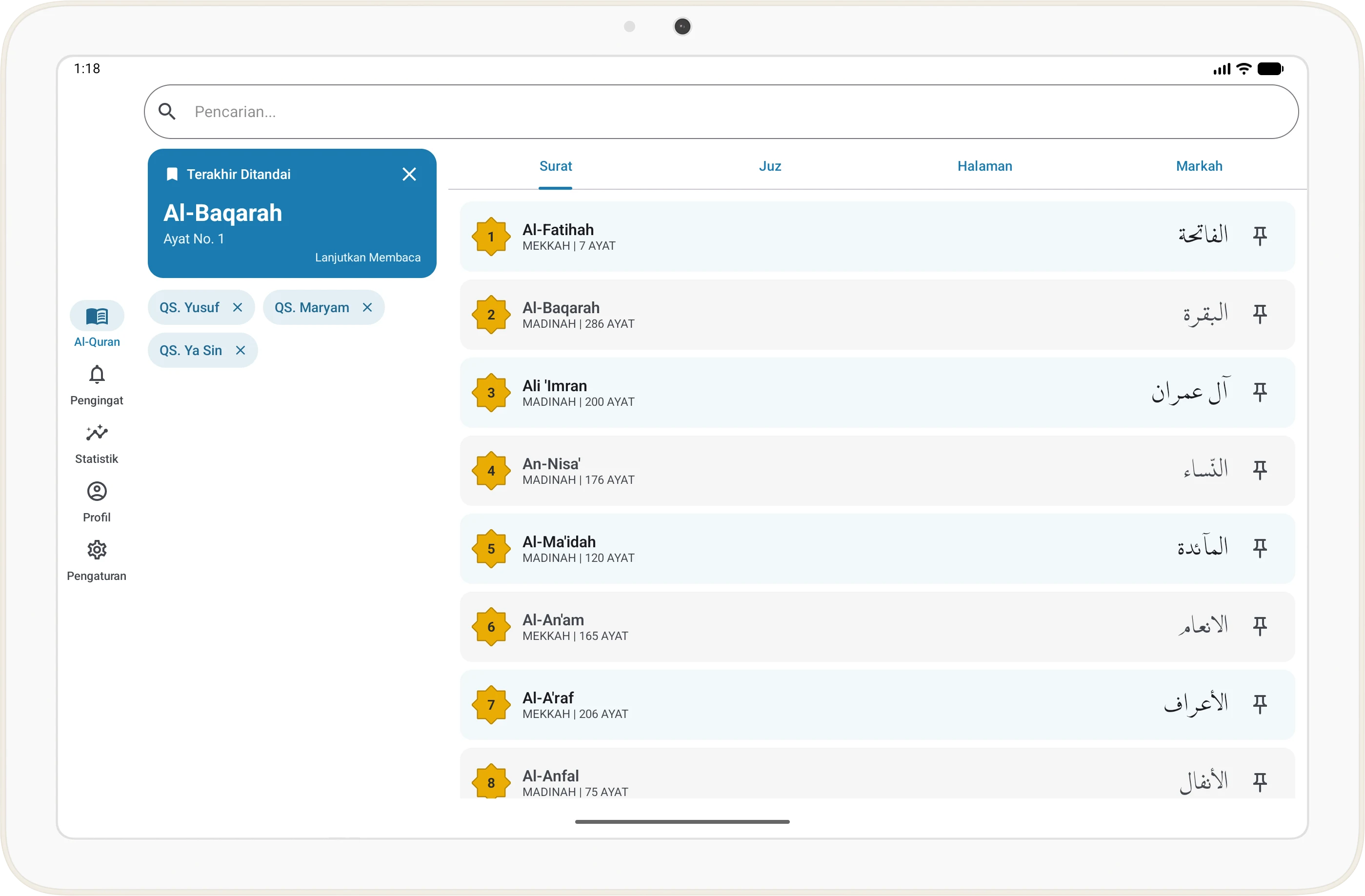Focus the Pencarian search field
Viewport: 1365px width, 896px height.
[x=721, y=112]
